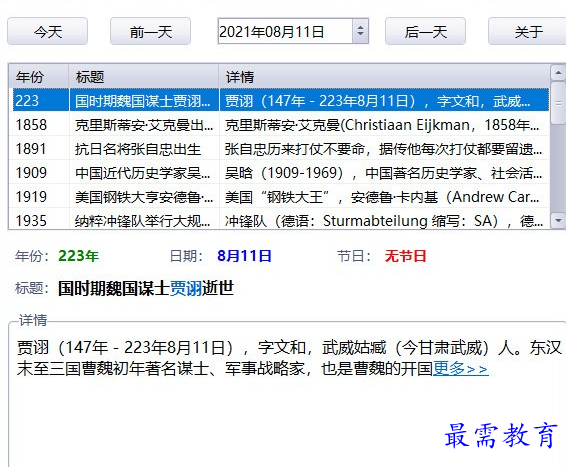Viewport: 566px width, 467px height.
Task: Click detail mentioning Sturmabteilung
Action: tap(384, 220)
